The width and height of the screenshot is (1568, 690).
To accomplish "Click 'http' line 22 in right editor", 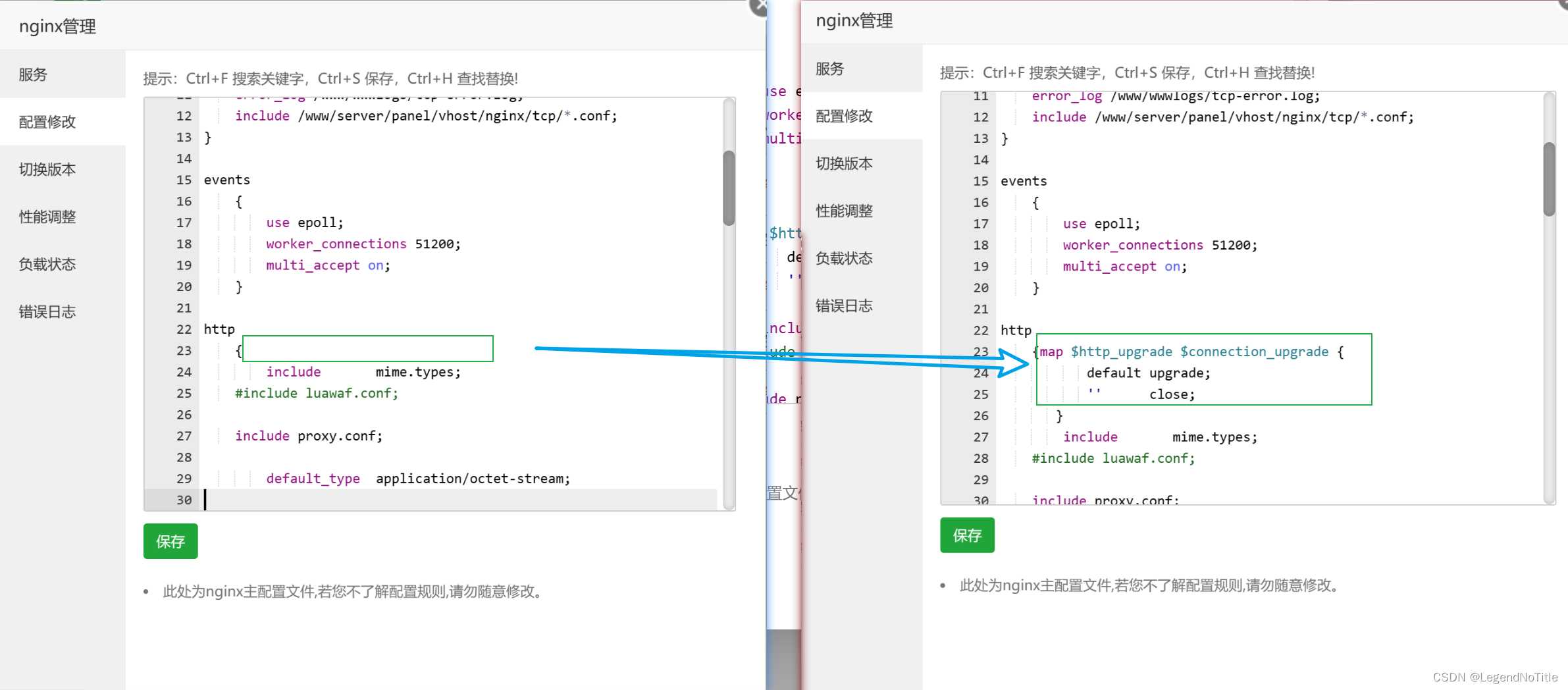I will tap(1016, 331).
